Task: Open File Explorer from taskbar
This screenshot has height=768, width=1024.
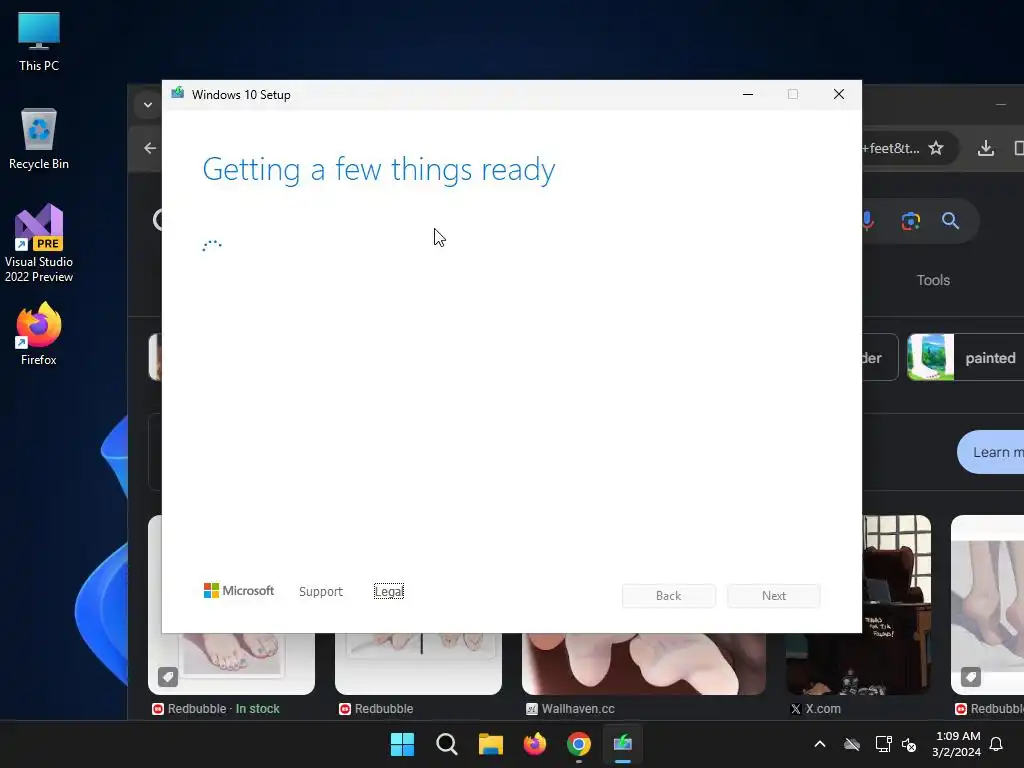Action: click(x=490, y=744)
